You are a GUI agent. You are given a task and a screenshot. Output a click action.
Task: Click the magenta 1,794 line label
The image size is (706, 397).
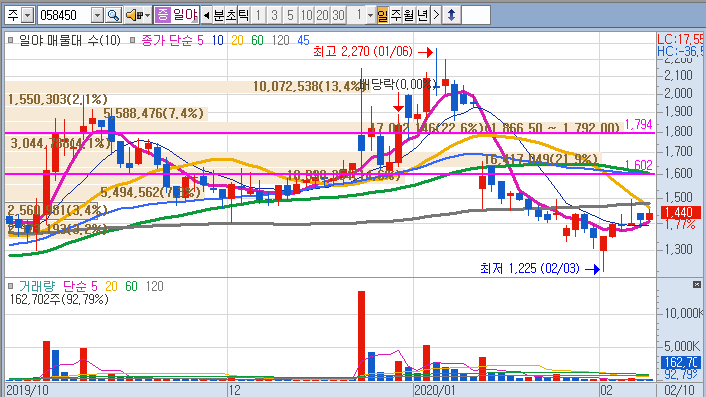[x=638, y=124]
